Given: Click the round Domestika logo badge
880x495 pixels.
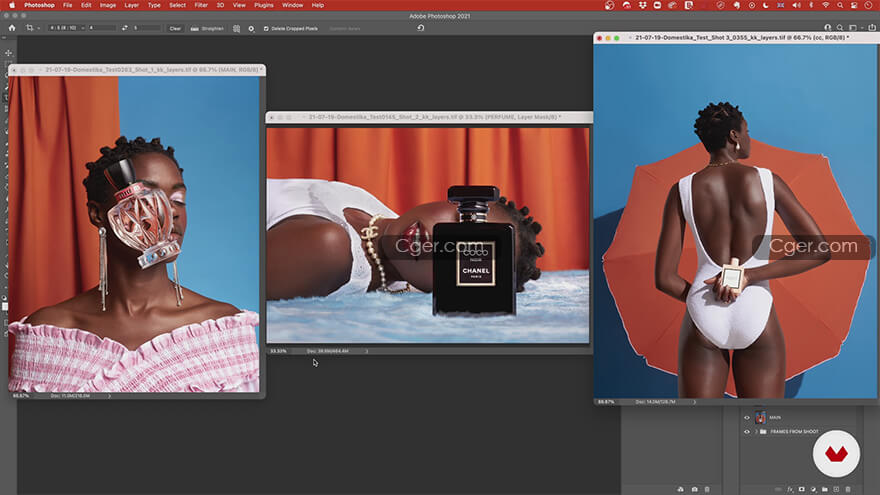Looking at the screenshot, I should pos(836,453).
